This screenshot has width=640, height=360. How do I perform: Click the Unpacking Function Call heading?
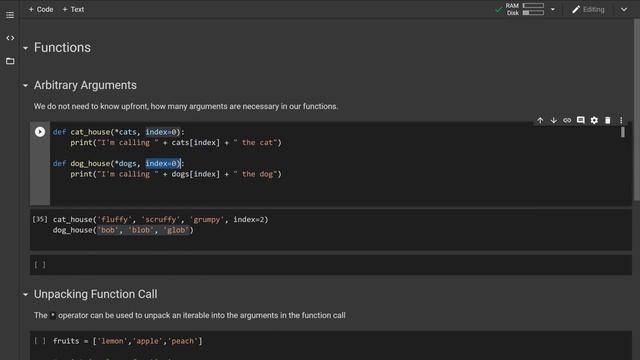[x=96, y=294]
